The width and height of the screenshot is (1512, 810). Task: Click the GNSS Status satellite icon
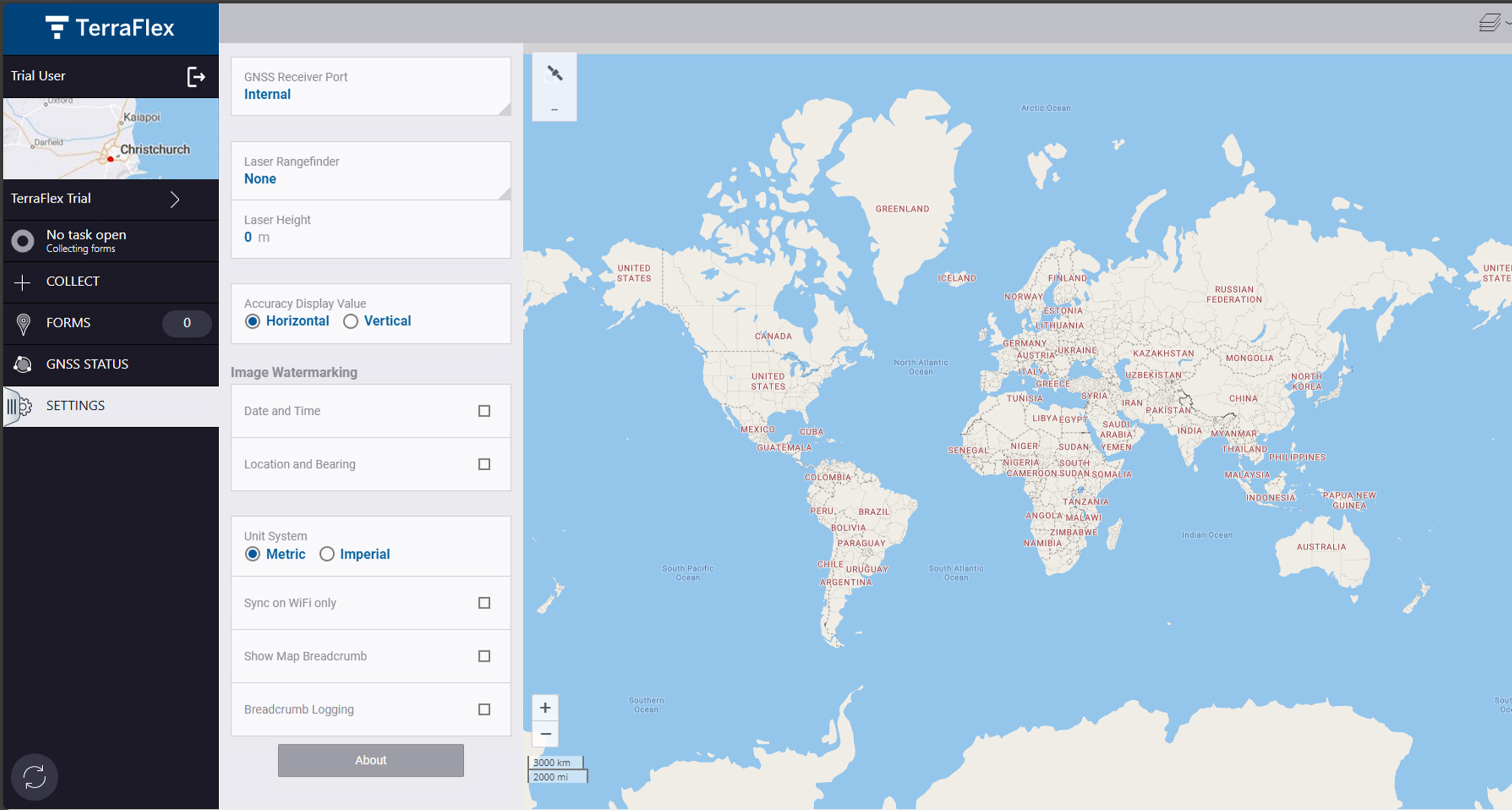(23, 364)
